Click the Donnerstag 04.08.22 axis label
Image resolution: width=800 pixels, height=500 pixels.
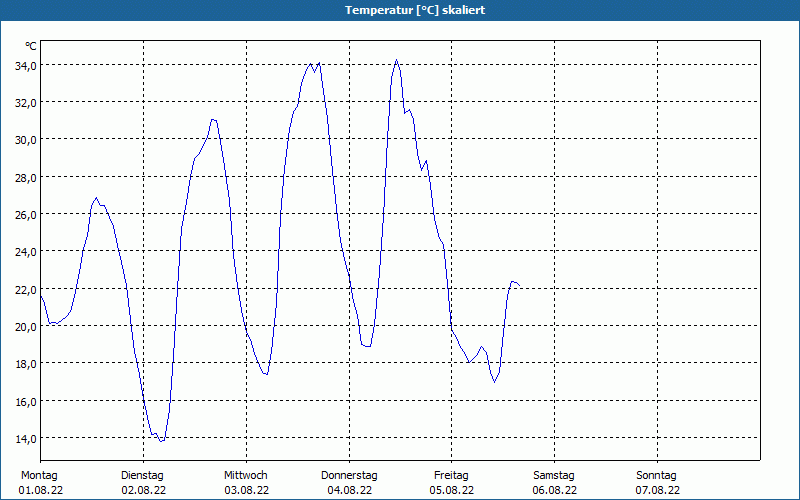click(349, 483)
